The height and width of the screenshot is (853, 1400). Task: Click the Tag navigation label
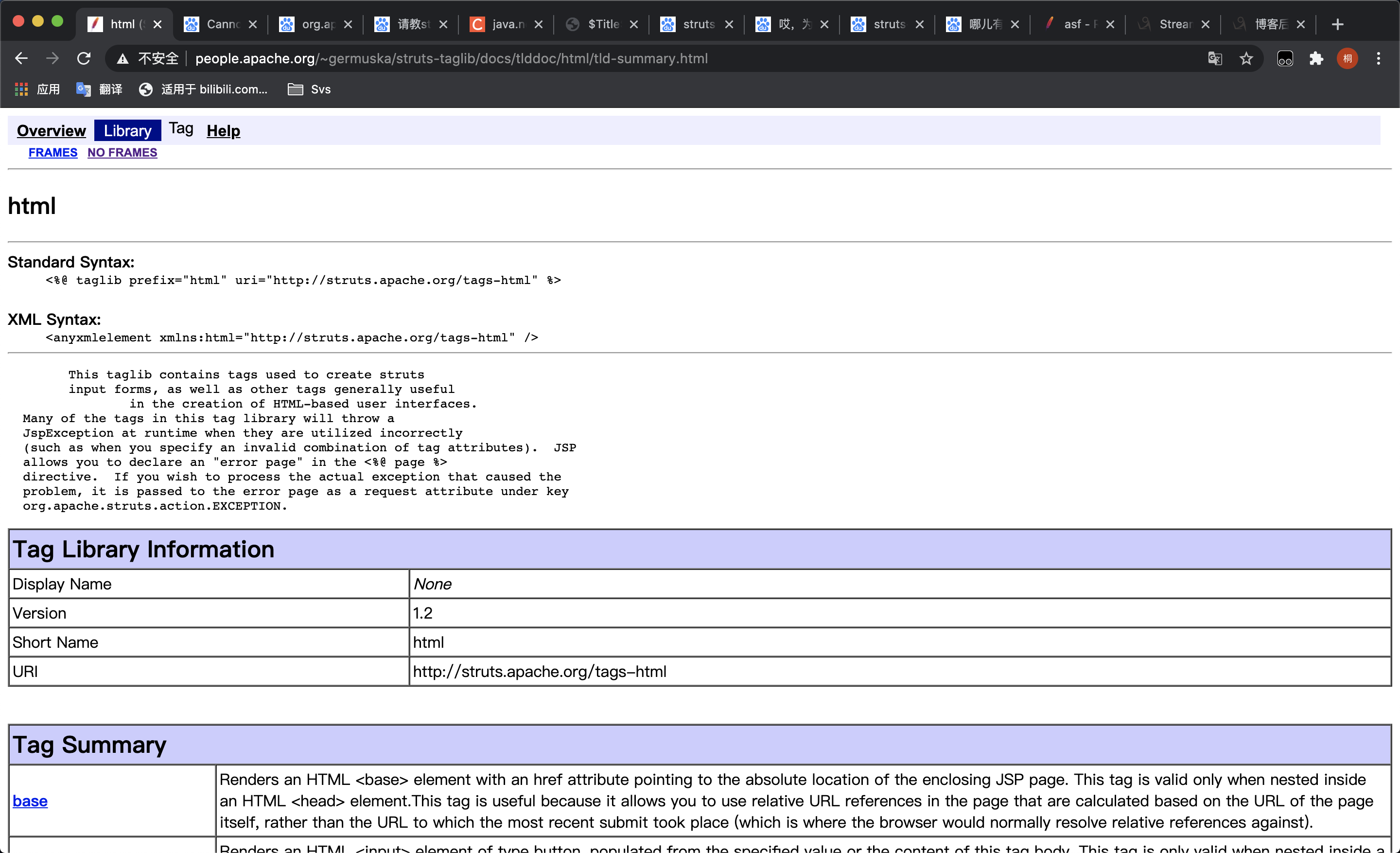(181, 129)
